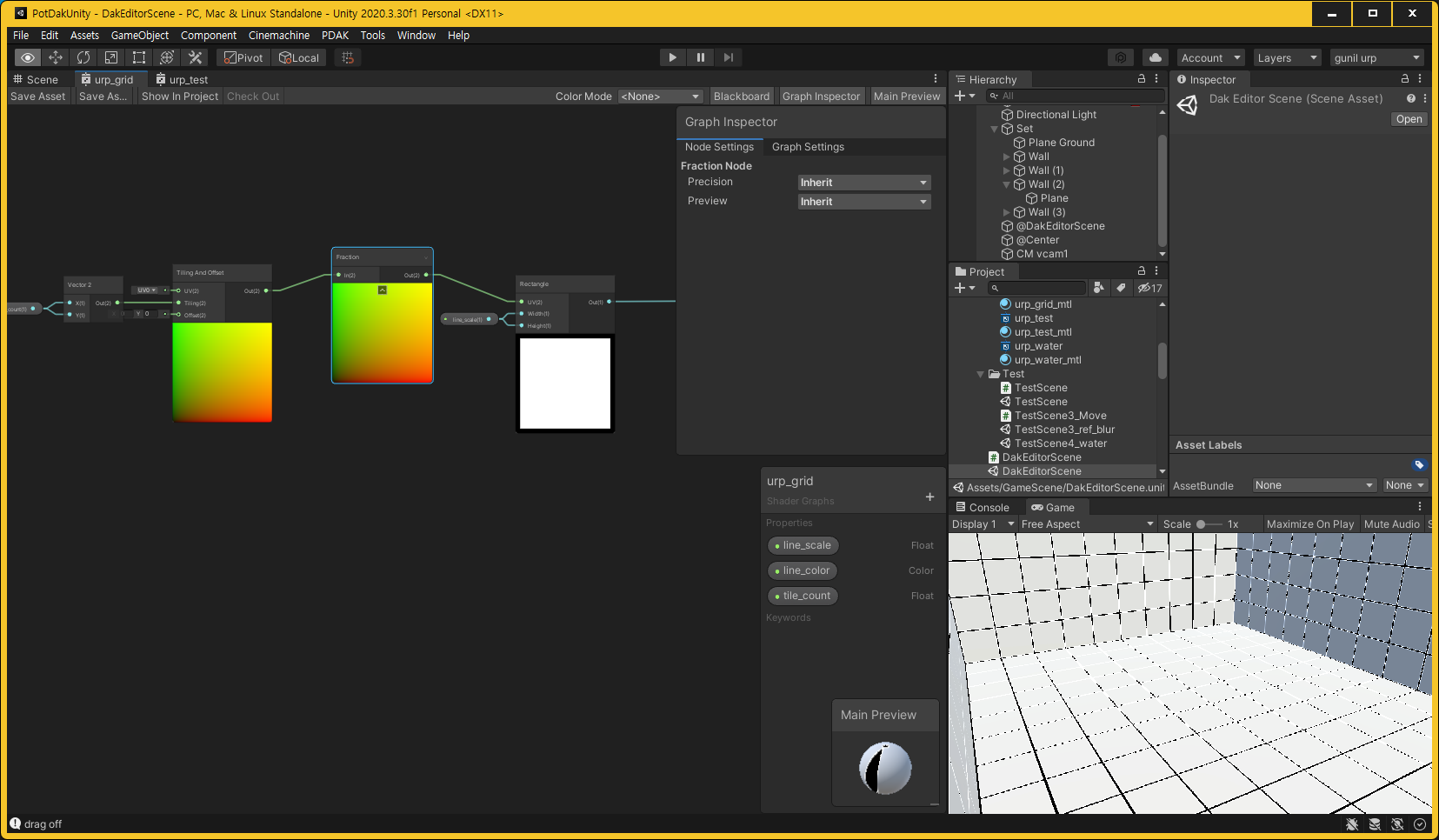Lock the Project panel
This screenshot has height=840, width=1439.
coord(1142,271)
